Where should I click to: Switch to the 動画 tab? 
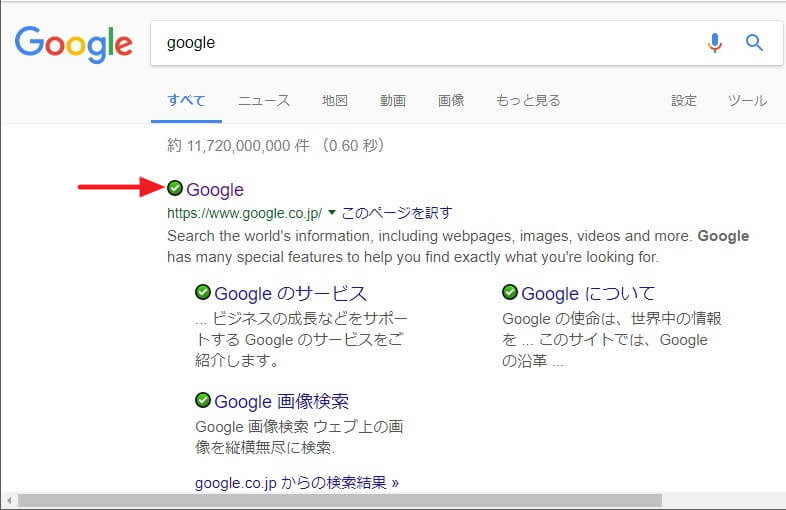[393, 100]
